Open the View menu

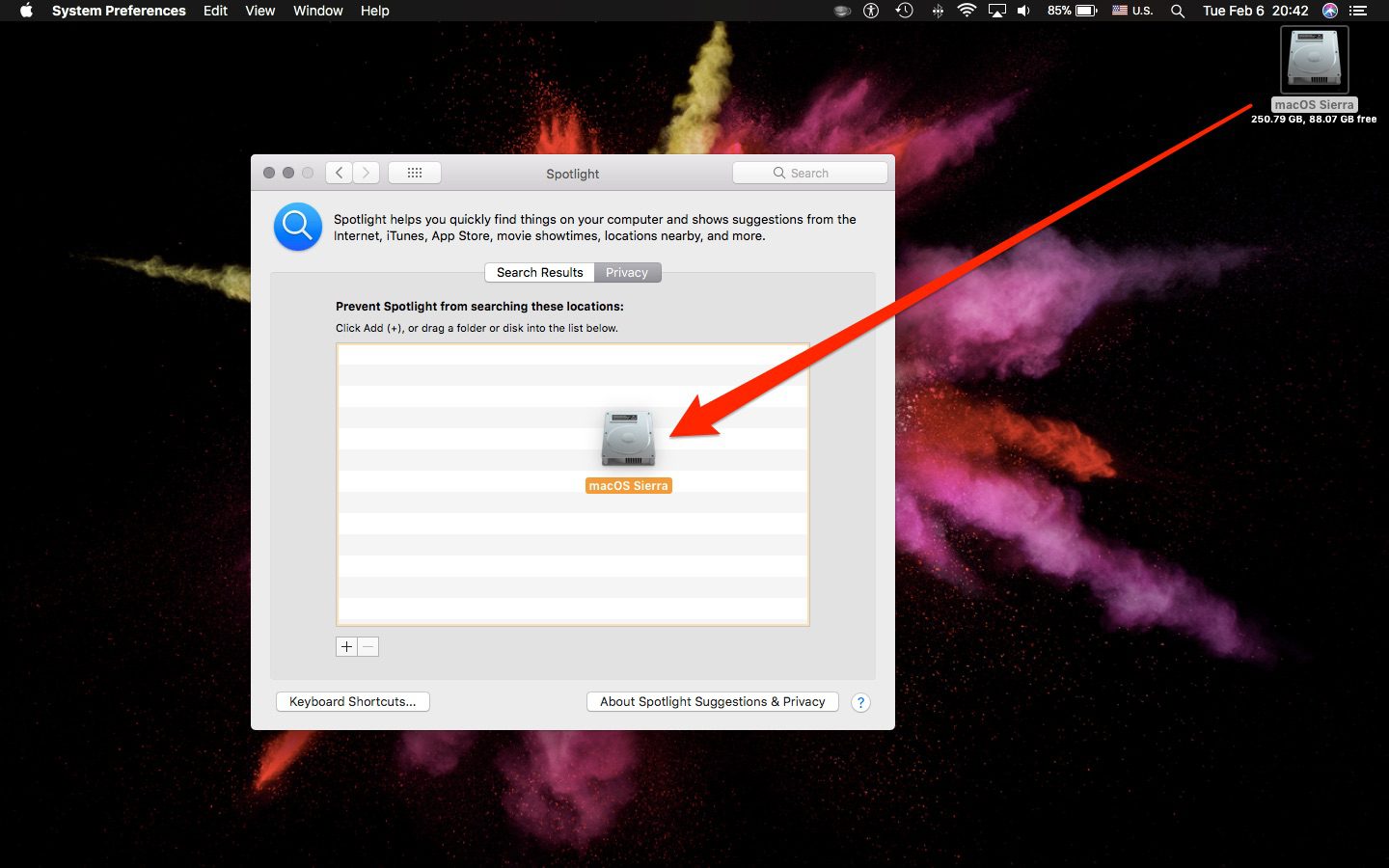[x=259, y=11]
